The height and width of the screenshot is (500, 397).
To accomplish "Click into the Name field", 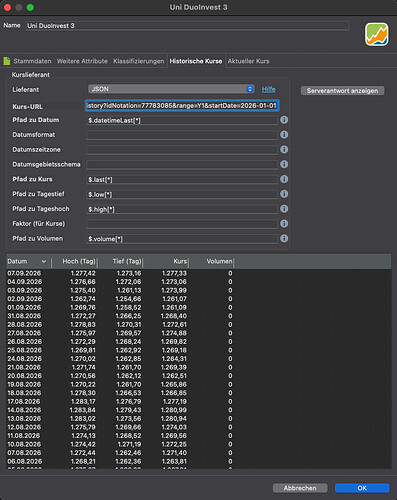I will click(187, 26).
